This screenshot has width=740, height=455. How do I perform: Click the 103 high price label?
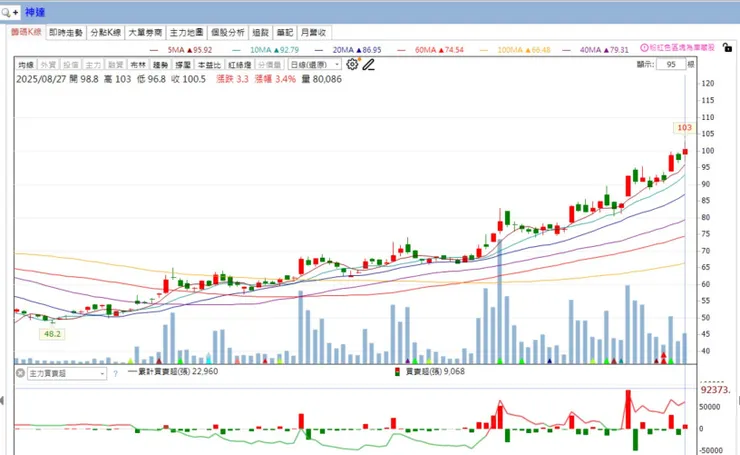684,127
